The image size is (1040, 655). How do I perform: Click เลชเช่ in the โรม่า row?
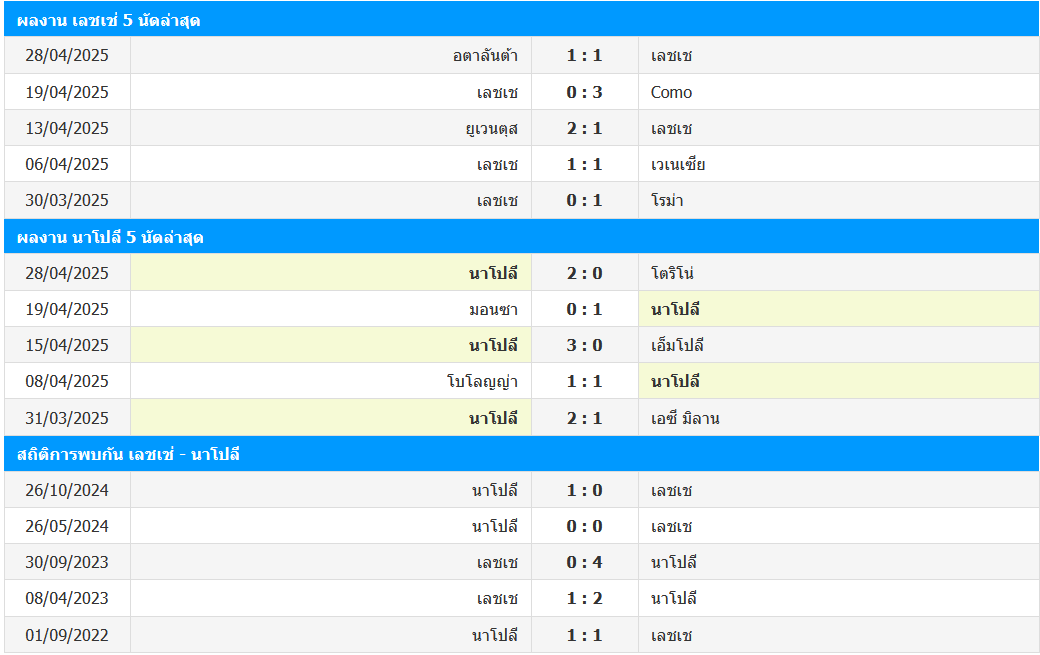[497, 200]
